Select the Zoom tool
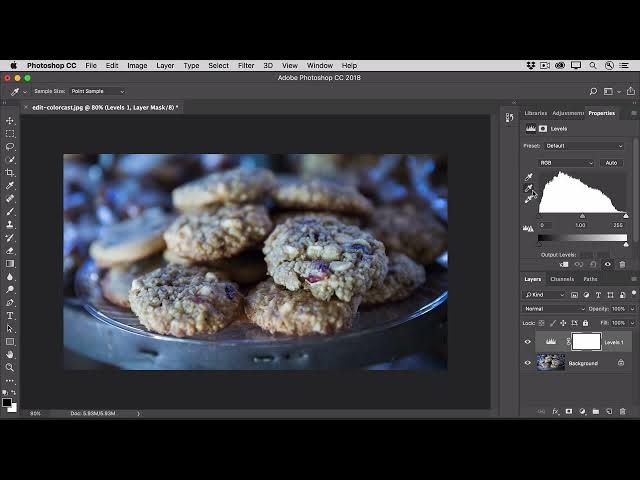The width and height of the screenshot is (640, 480). 10,367
